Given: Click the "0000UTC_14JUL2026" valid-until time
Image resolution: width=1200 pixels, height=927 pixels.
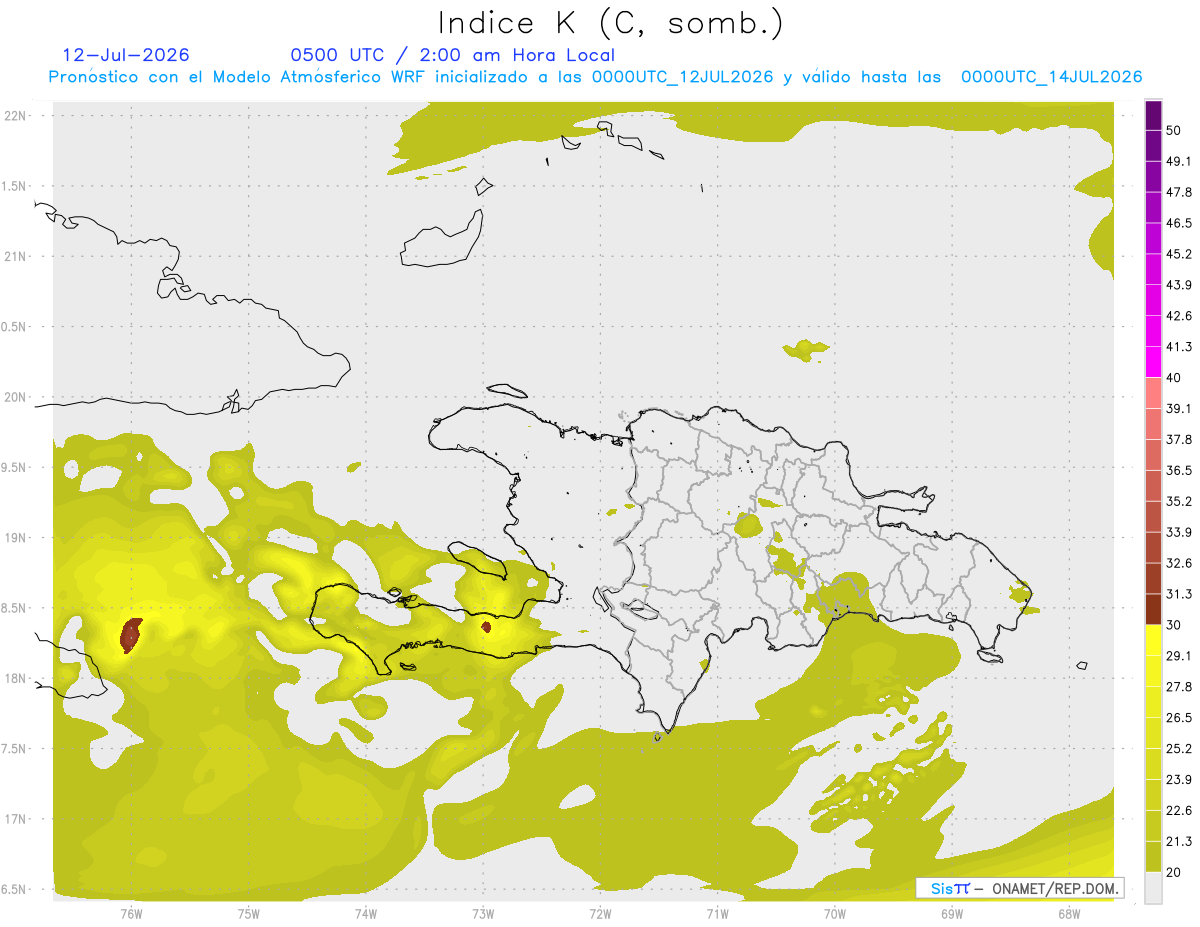Looking at the screenshot, I should (x=1052, y=77).
